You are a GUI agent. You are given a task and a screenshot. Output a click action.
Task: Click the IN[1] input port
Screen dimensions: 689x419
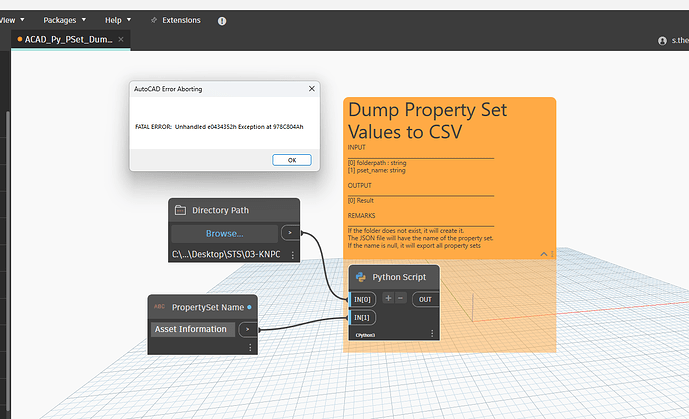point(363,318)
